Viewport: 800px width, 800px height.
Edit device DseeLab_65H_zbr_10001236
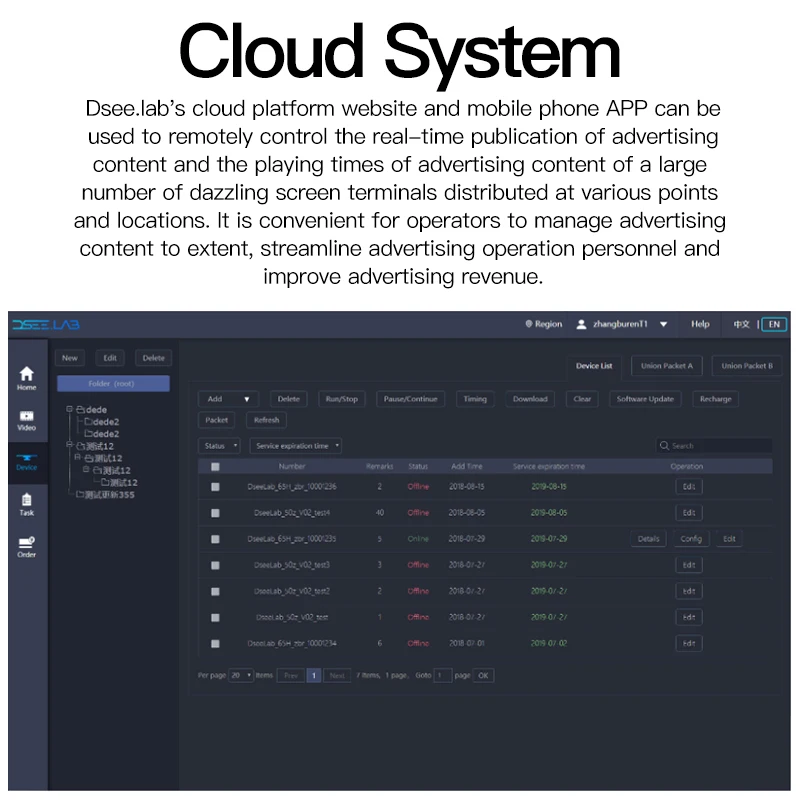(x=689, y=487)
